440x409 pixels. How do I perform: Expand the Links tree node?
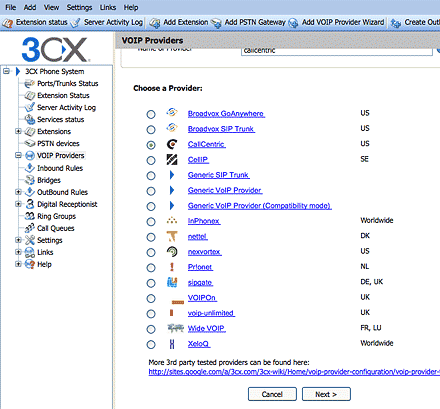point(18,252)
